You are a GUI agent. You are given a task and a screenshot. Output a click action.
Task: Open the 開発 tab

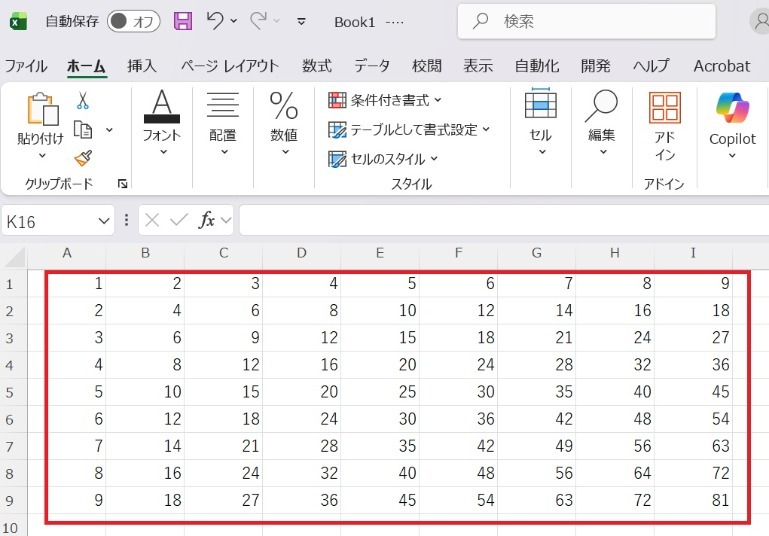[595, 66]
